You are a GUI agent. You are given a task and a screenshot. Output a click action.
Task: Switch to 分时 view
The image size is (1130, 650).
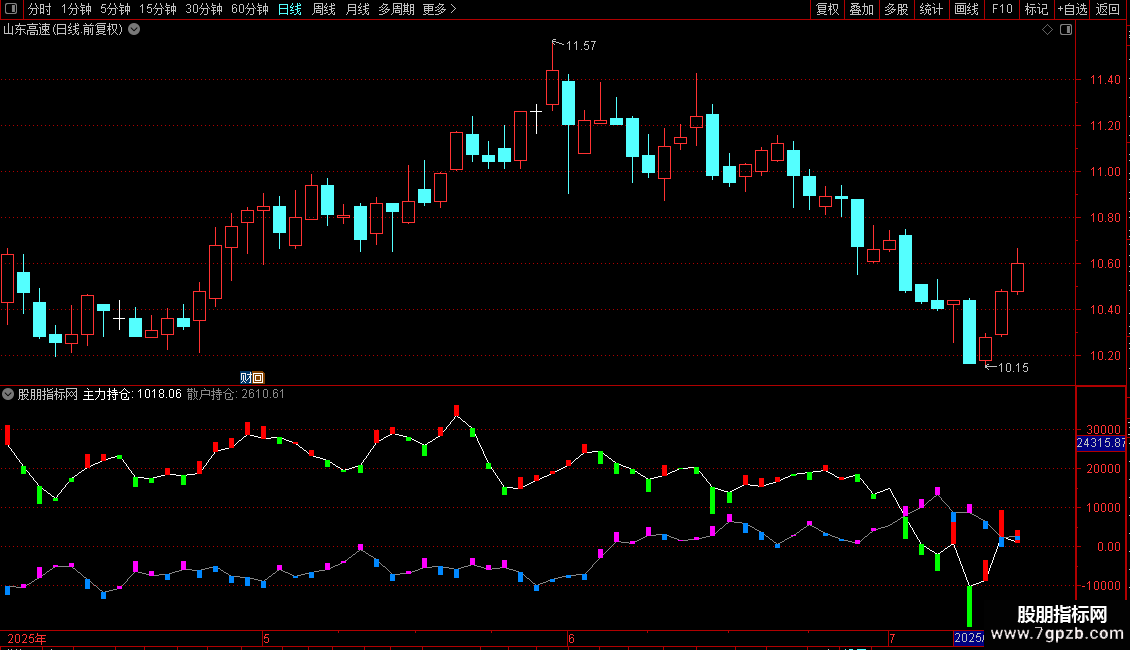pos(40,9)
